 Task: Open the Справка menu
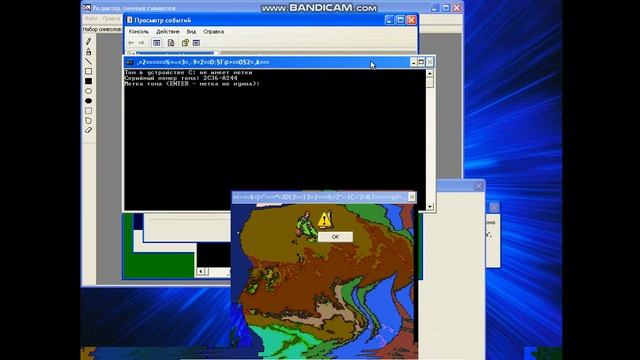[213, 31]
